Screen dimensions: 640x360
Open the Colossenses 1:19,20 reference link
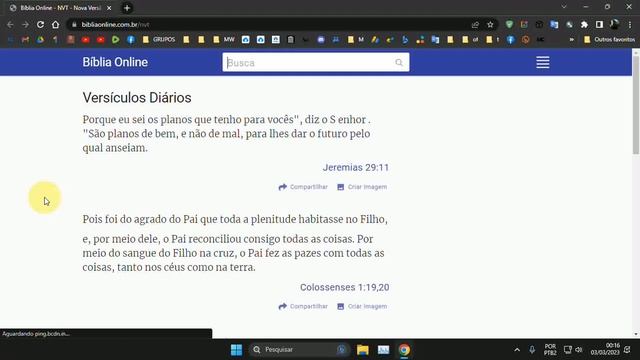click(344, 287)
